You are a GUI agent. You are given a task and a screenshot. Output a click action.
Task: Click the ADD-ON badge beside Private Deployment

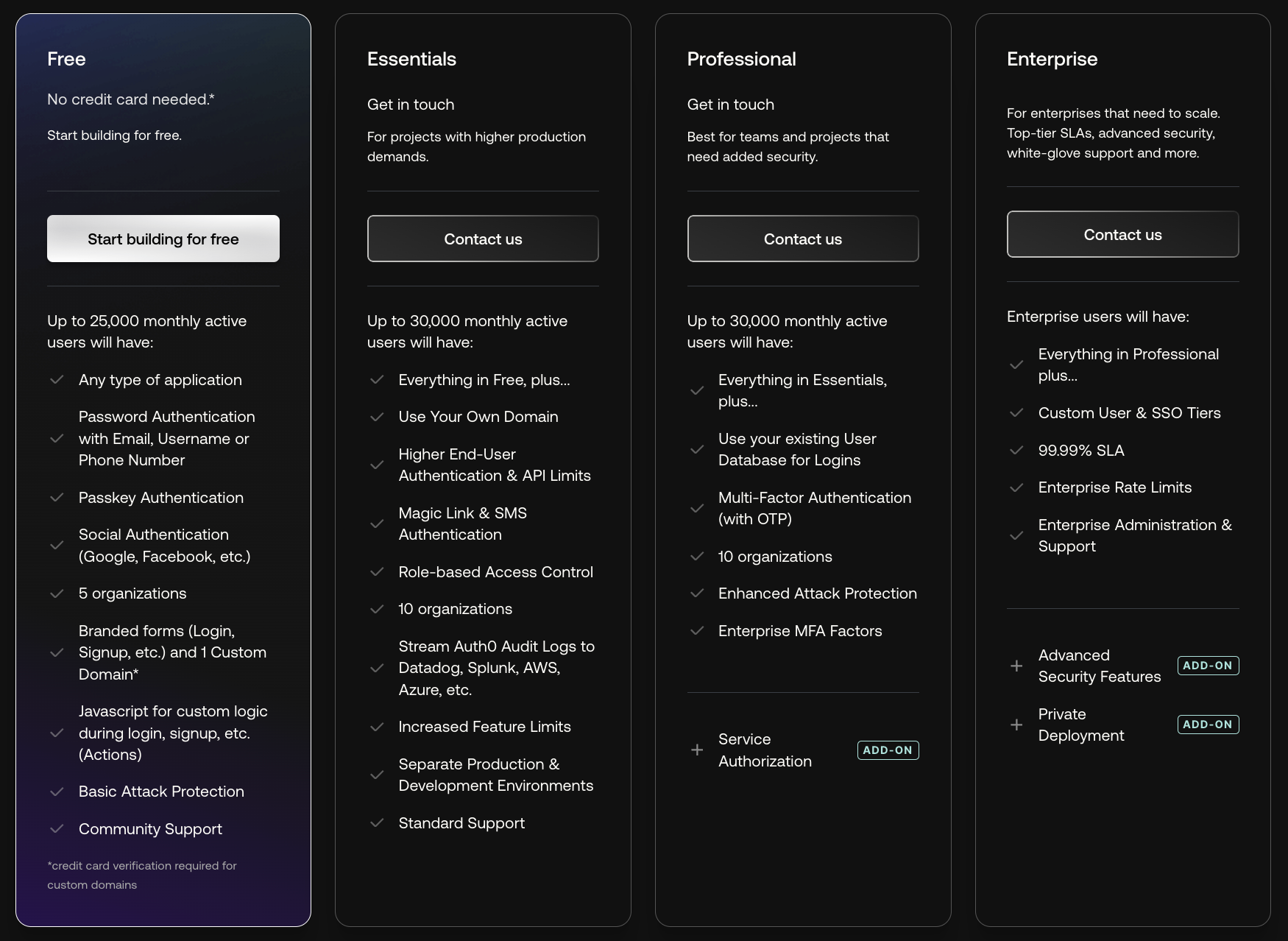coord(1208,725)
